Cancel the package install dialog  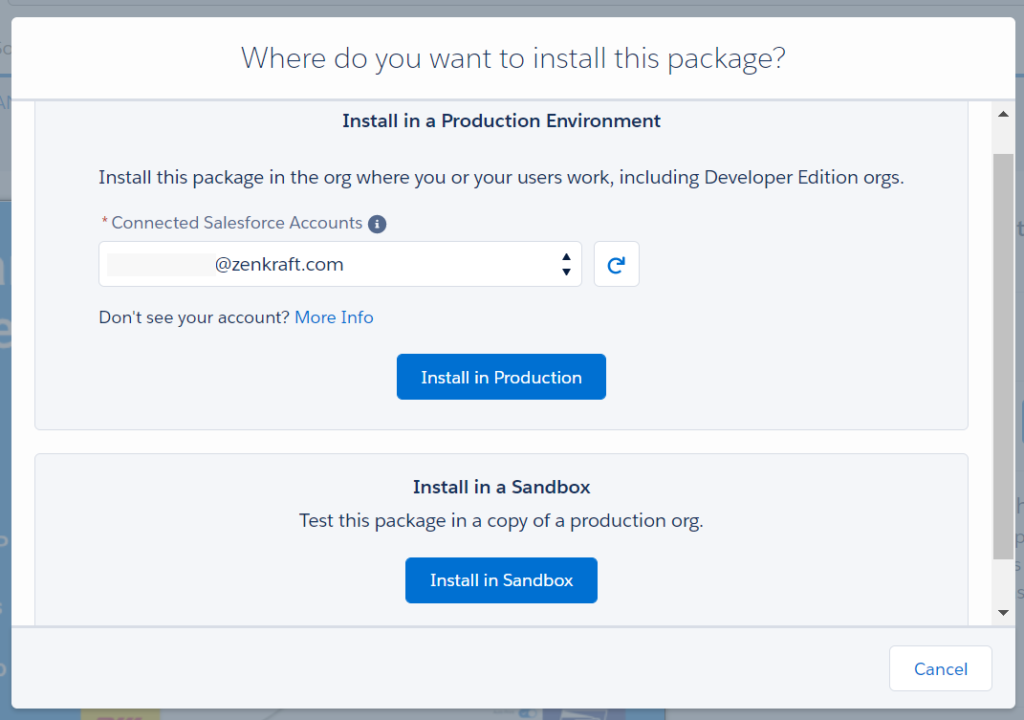(x=940, y=669)
